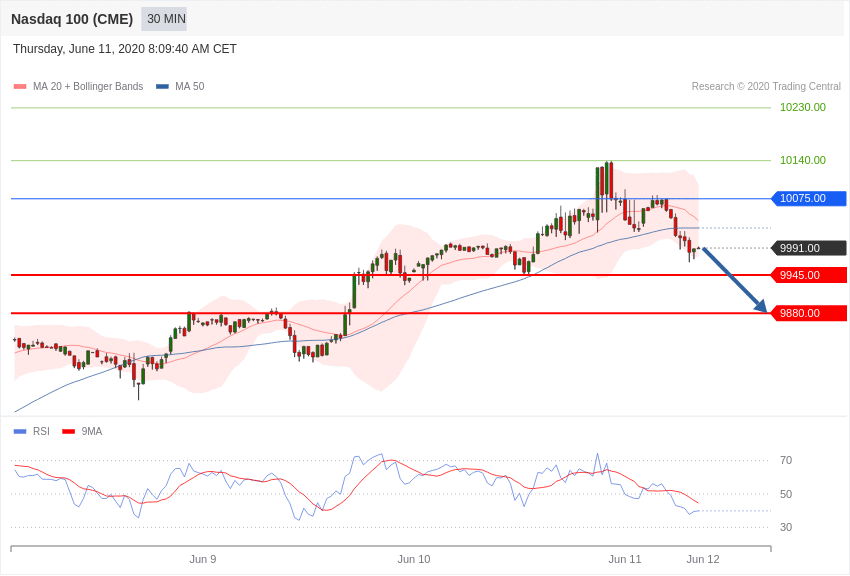Open the Research © 2020 Trading Central credit
Image resolution: width=850 pixels, height=576 pixels.
766,87
